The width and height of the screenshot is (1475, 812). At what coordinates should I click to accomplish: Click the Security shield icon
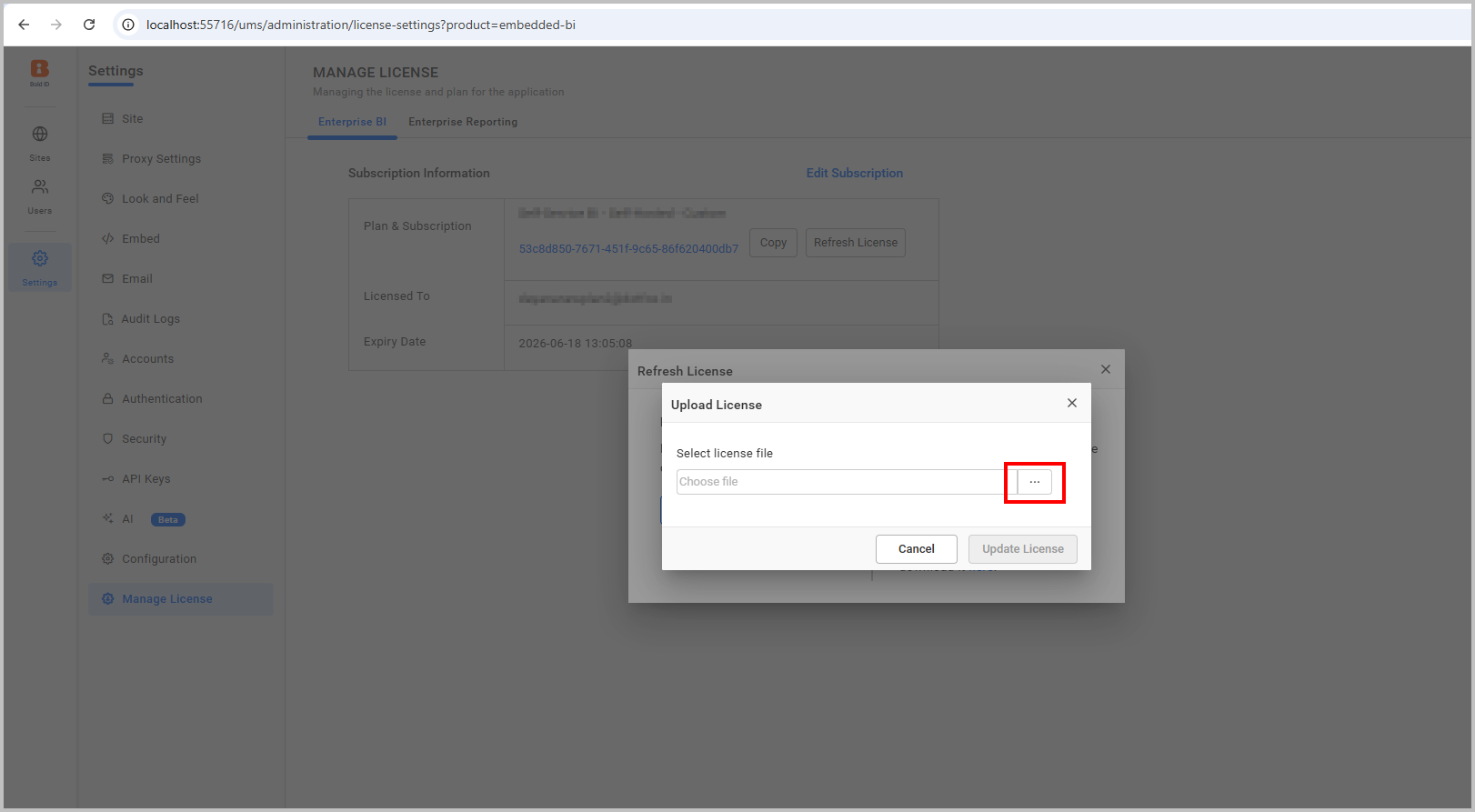coord(108,438)
